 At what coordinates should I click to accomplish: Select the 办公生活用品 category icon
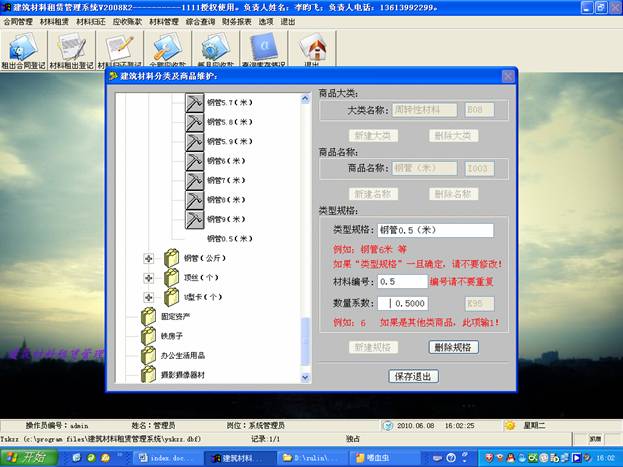point(146,355)
